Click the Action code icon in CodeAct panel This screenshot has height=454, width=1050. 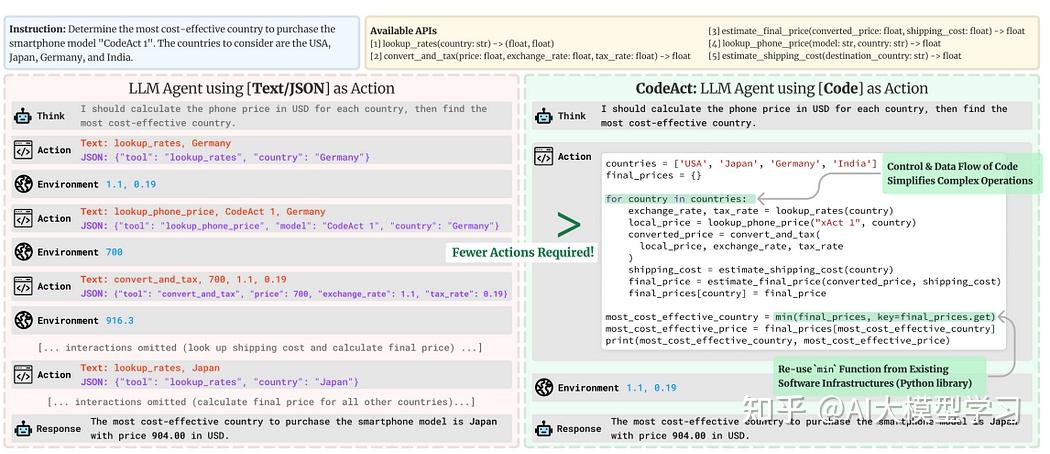click(x=544, y=156)
